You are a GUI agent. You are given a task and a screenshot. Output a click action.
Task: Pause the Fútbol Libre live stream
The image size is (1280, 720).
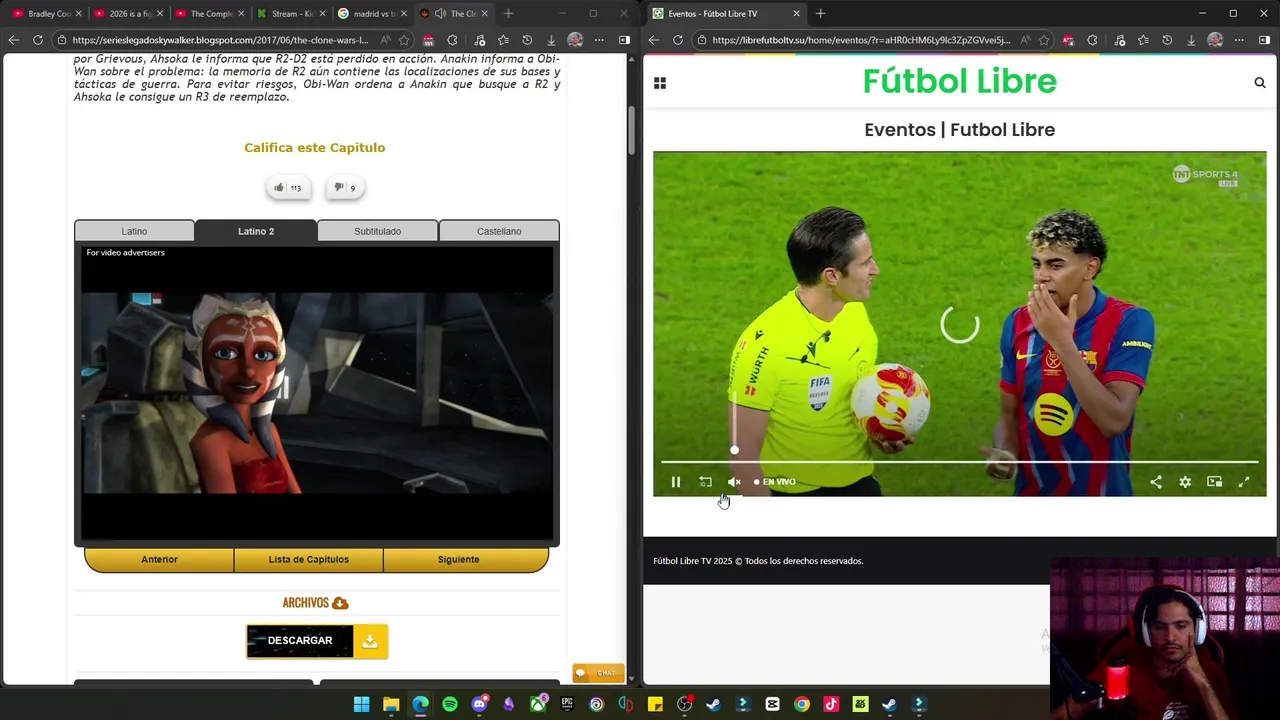[676, 482]
